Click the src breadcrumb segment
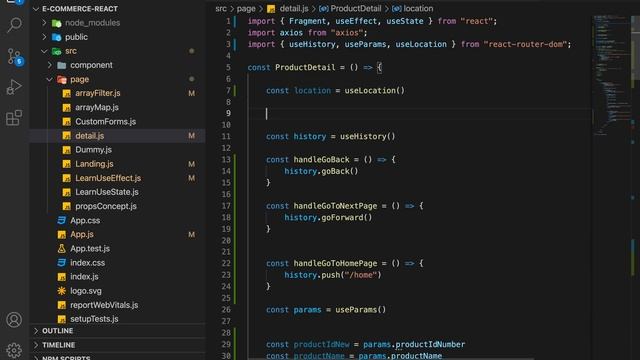This screenshot has height=360, width=640. [221, 9]
